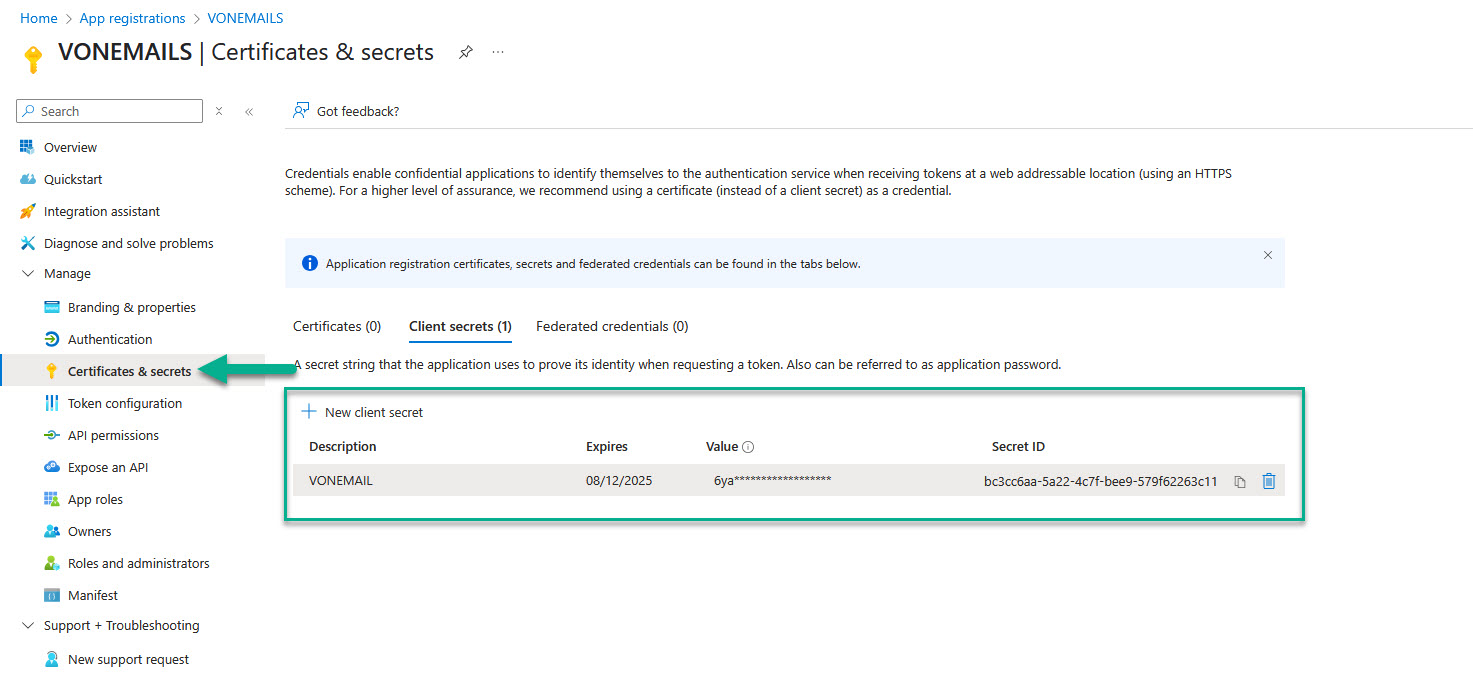Viewport: 1473px width, 688px height.
Task: Click the Expose an API cloud icon
Action: [x=52, y=467]
